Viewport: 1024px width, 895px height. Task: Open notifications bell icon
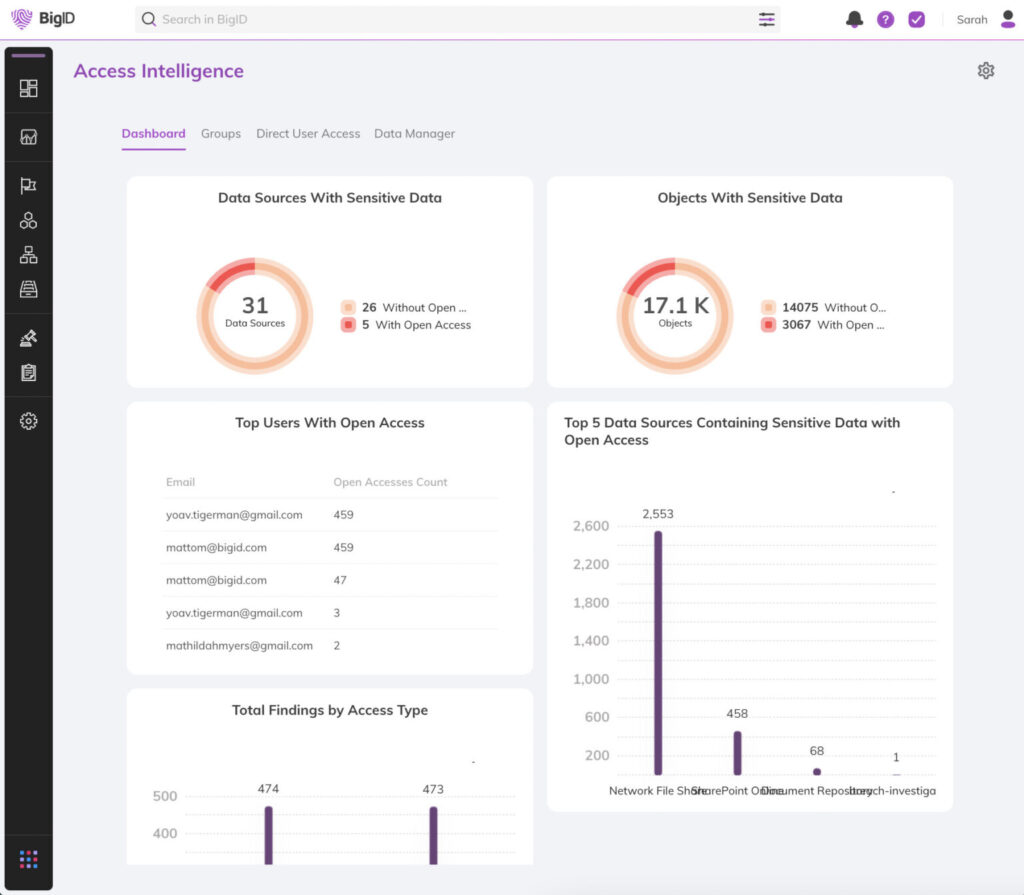tap(854, 20)
